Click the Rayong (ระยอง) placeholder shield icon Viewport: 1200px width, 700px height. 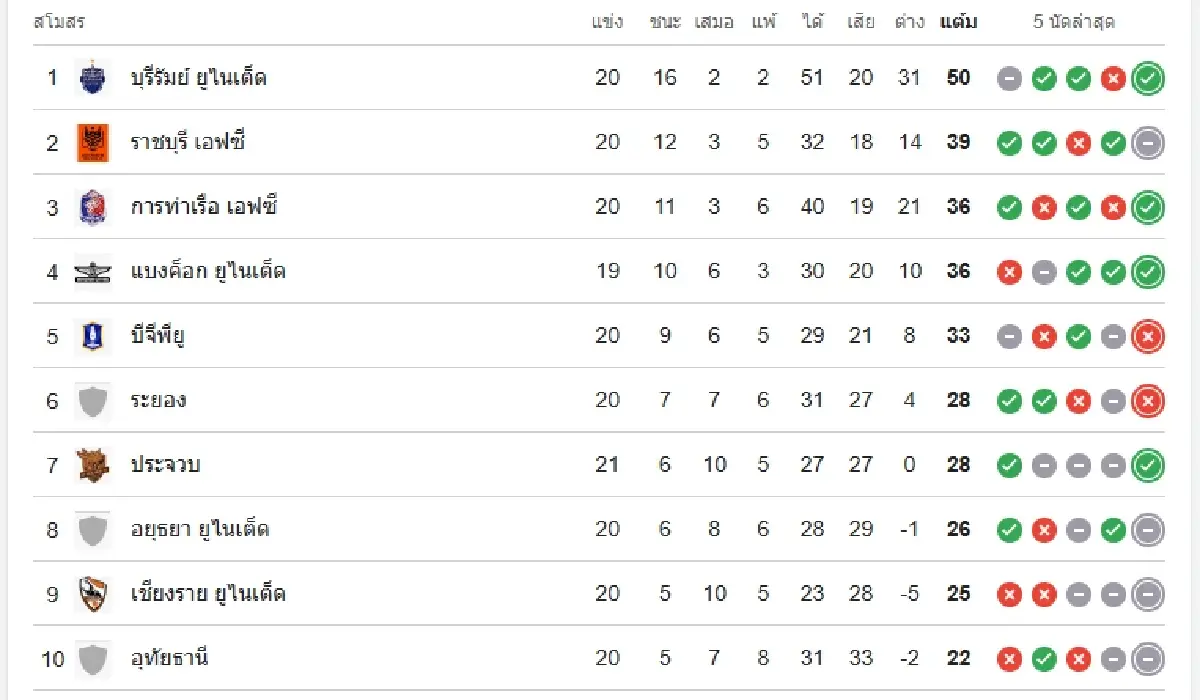click(x=92, y=401)
